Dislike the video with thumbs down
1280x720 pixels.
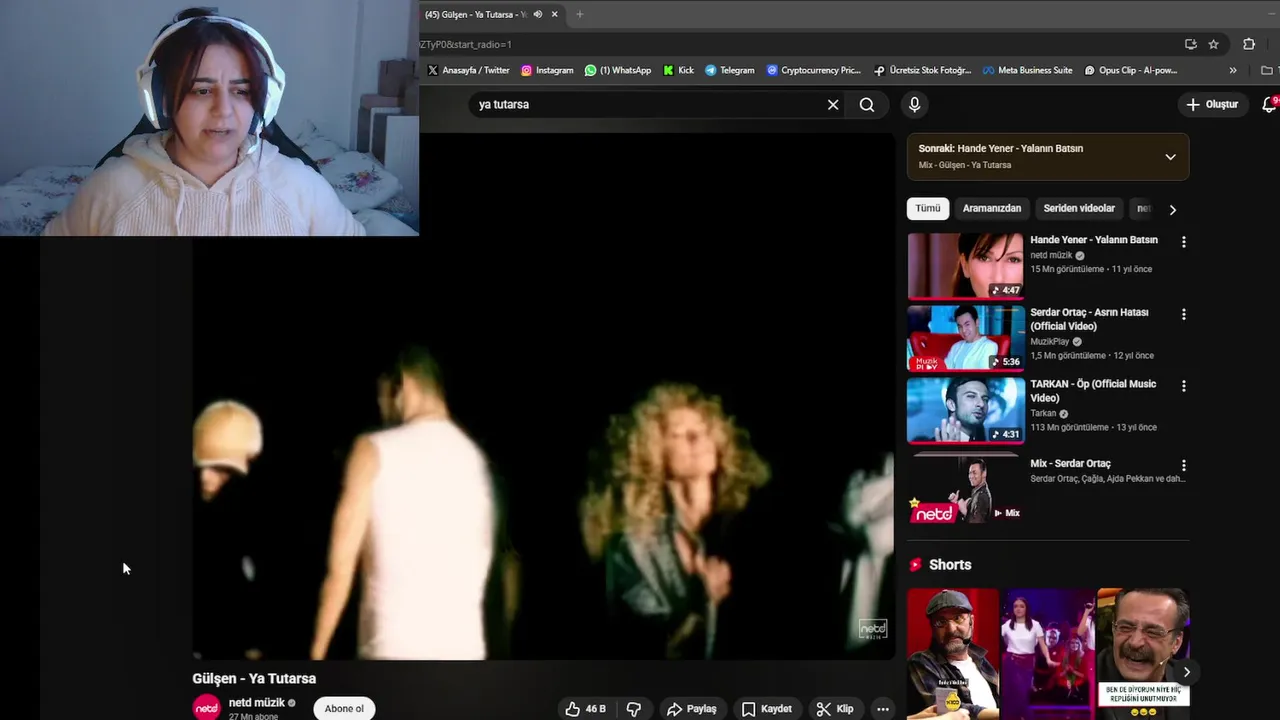click(x=634, y=709)
